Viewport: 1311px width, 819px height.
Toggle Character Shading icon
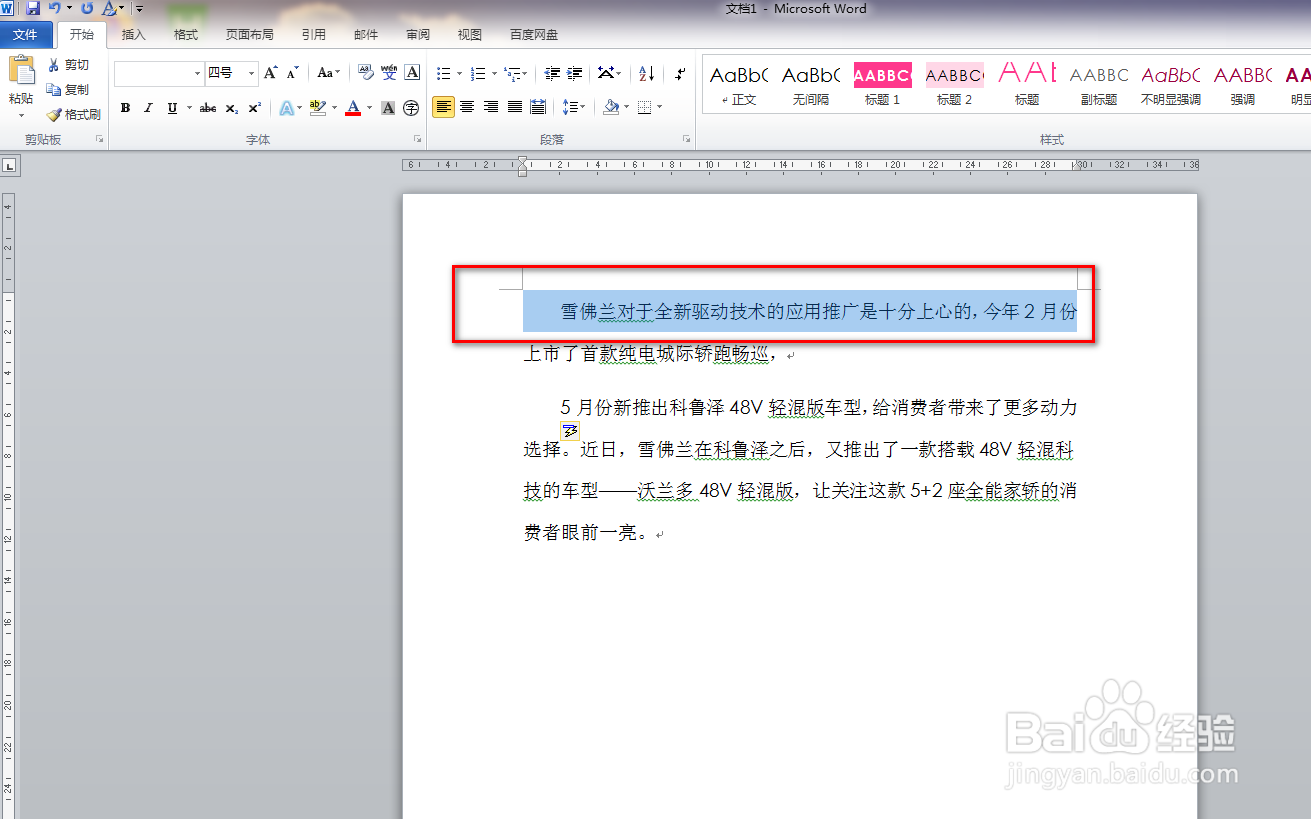click(388, 108)
